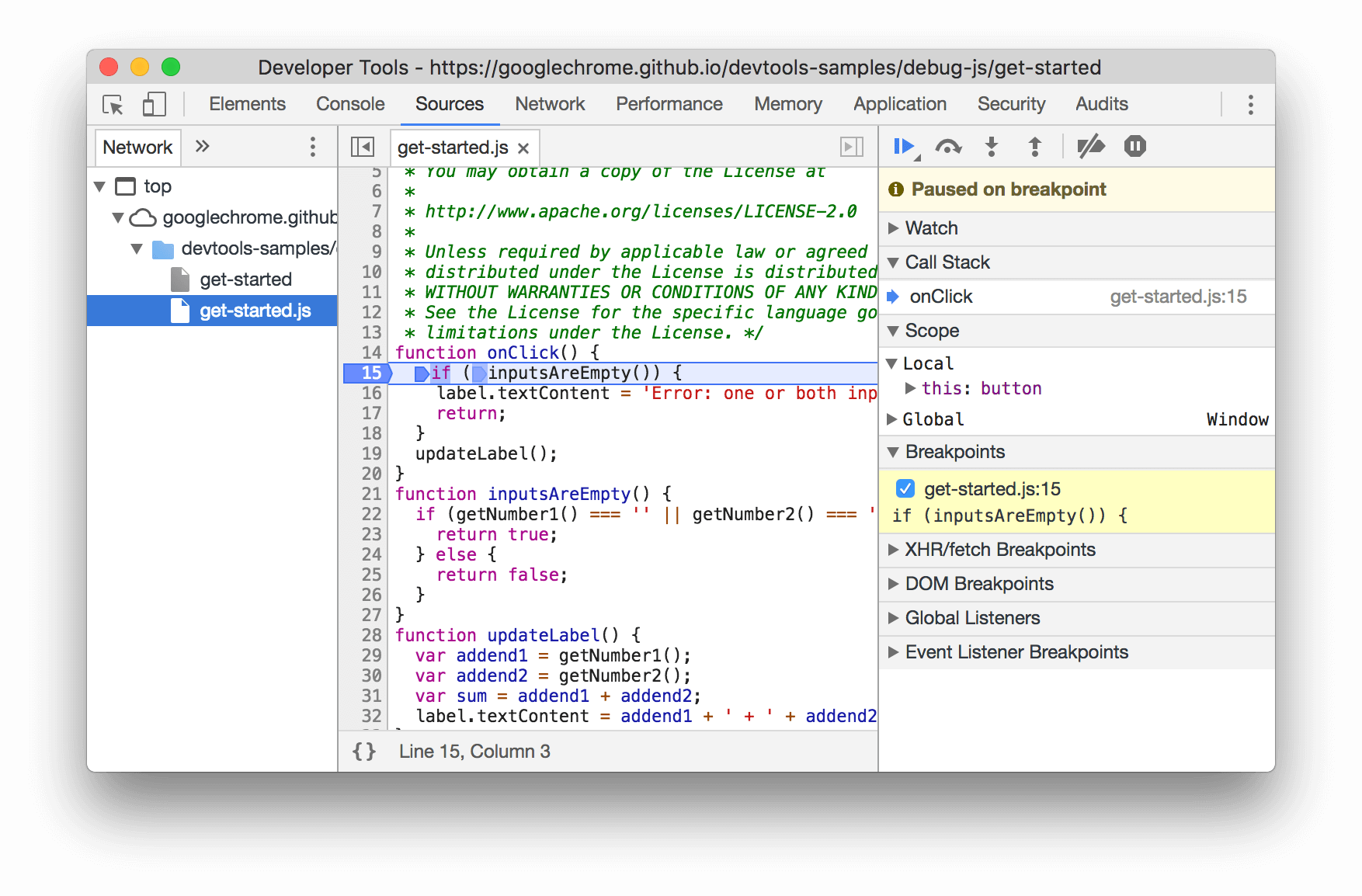This screenshot has width=1362, height=896.
Task: Open the DevTools customization menu via three dots
Action: click(1250, 104)
